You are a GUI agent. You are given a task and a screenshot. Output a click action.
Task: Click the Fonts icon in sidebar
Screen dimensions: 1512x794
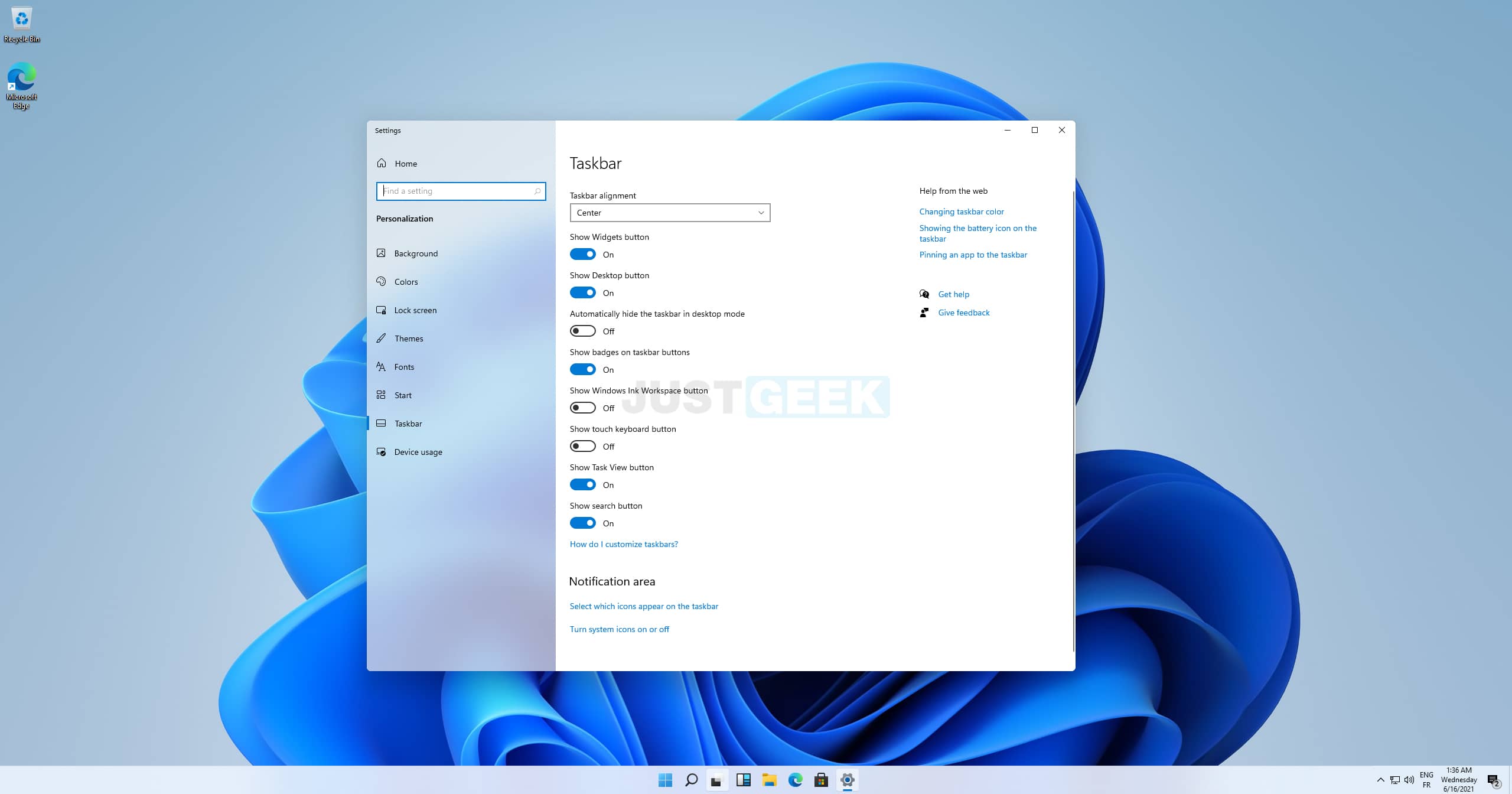pyautogui.click(x=382, y=366)
